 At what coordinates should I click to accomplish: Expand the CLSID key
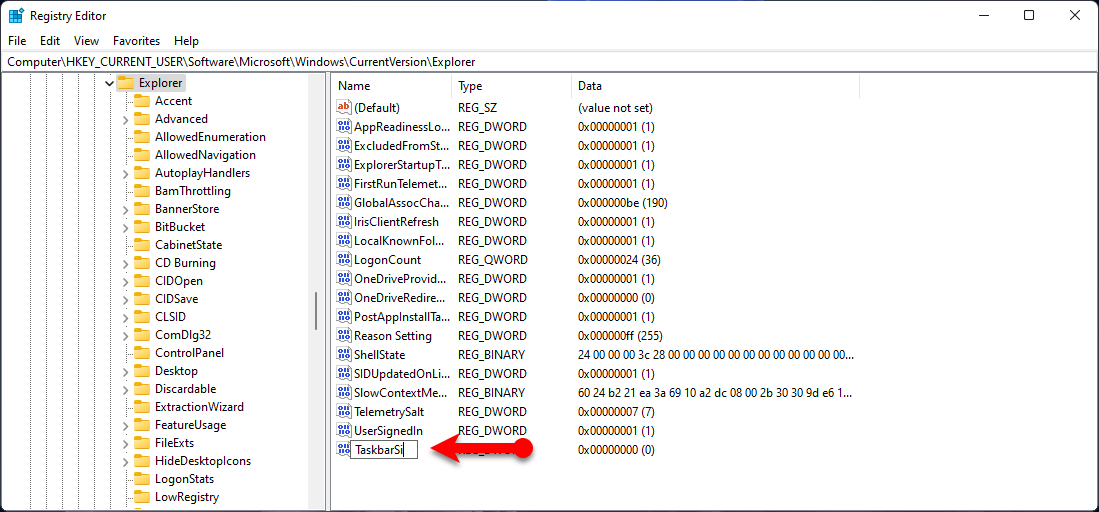click(x=125, y=317)
